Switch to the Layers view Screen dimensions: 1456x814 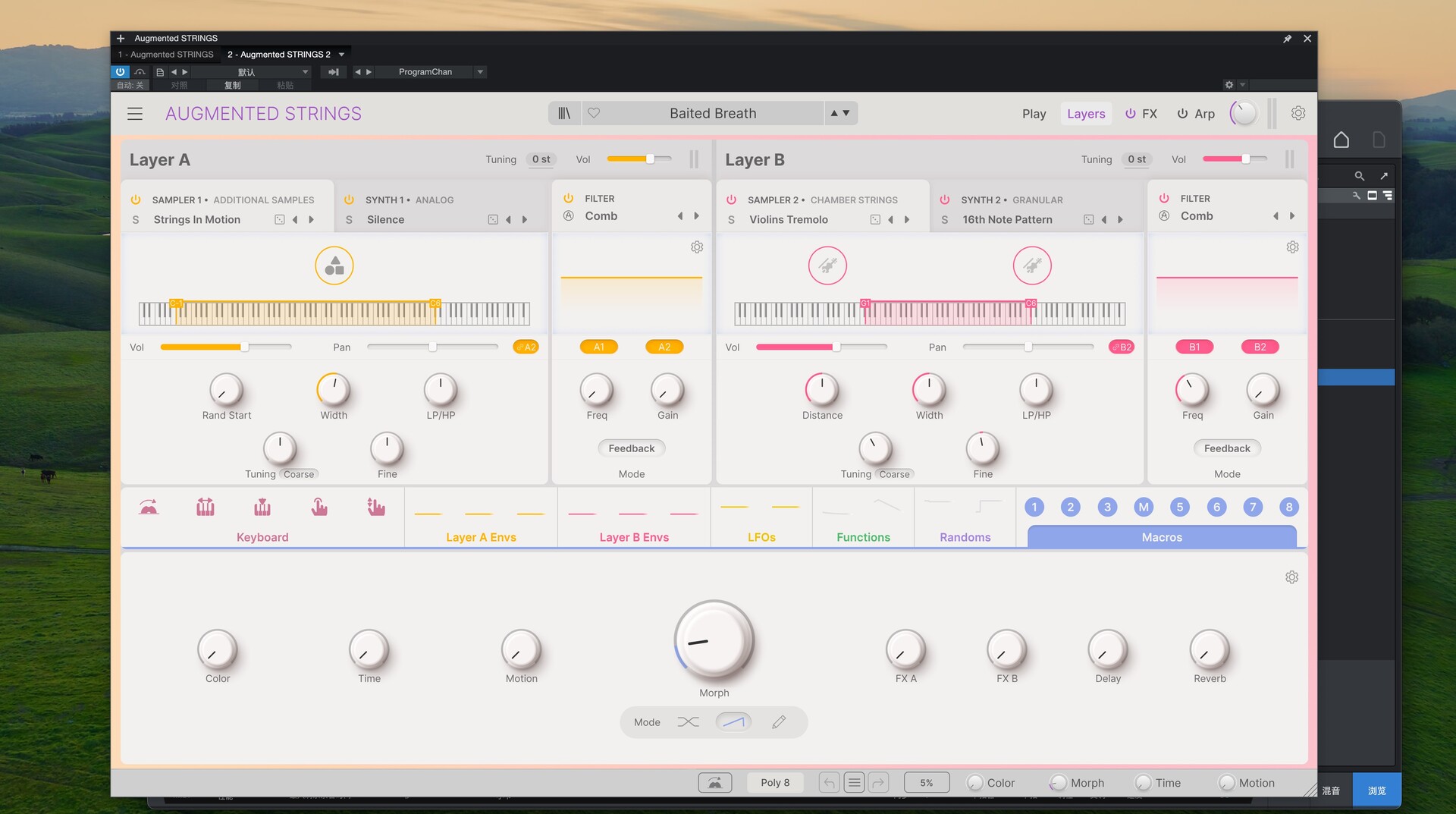pos(1086,114)
